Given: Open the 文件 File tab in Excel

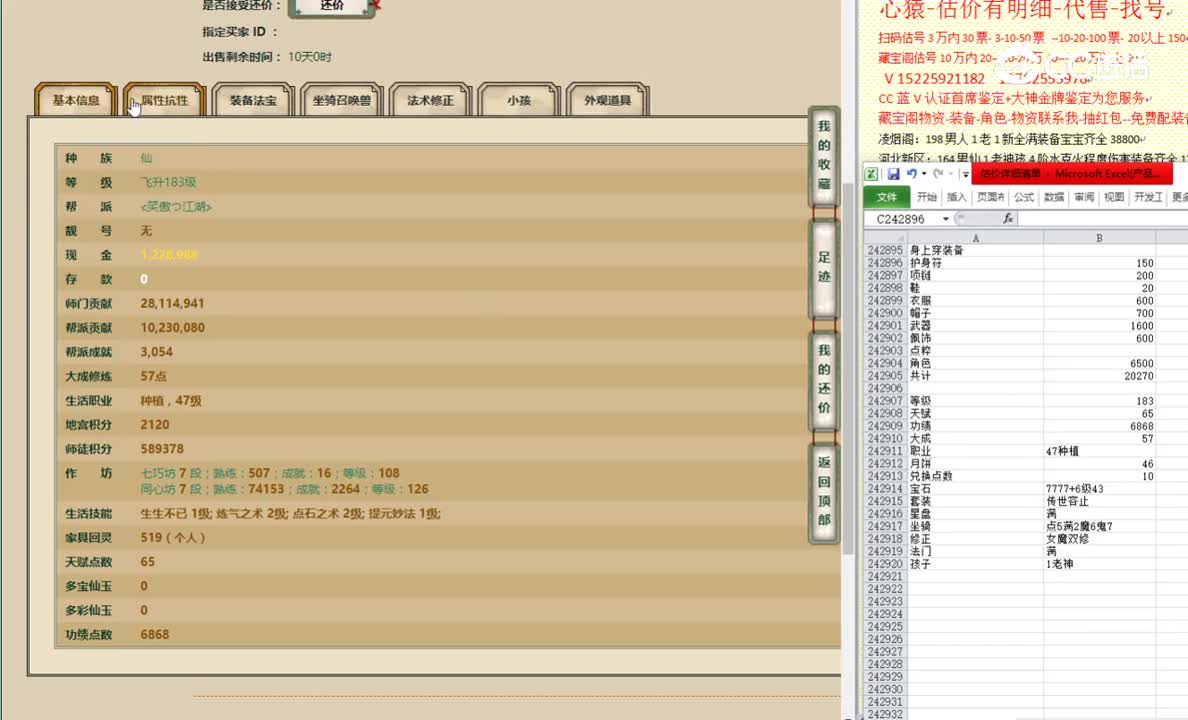Looking at the screenshot, I should tap(886, 197).
